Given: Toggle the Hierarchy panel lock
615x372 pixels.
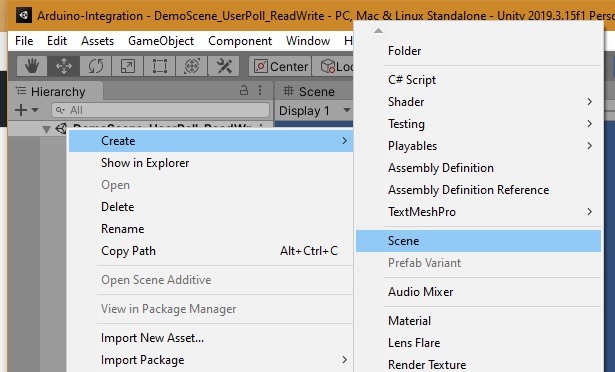Looking at the screenshot, I should pos(244,91).
